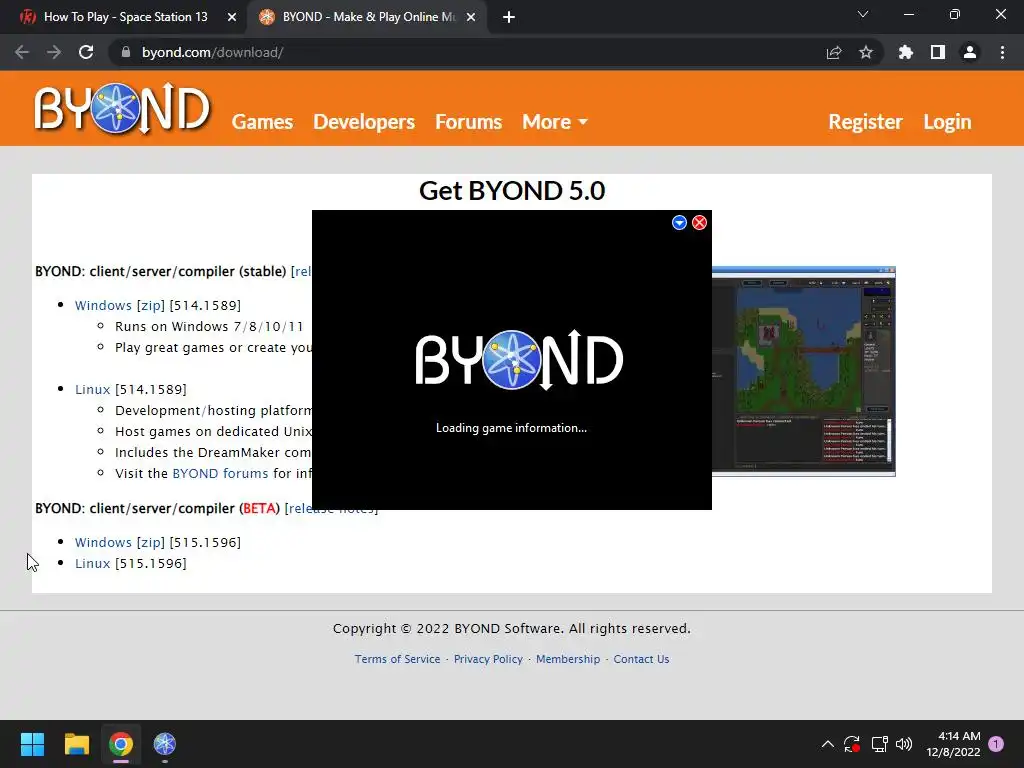This screenshot has height=768, width=1024.
Task: Click the blue down-arrow icon on loading popup
Action: point(679,223)
